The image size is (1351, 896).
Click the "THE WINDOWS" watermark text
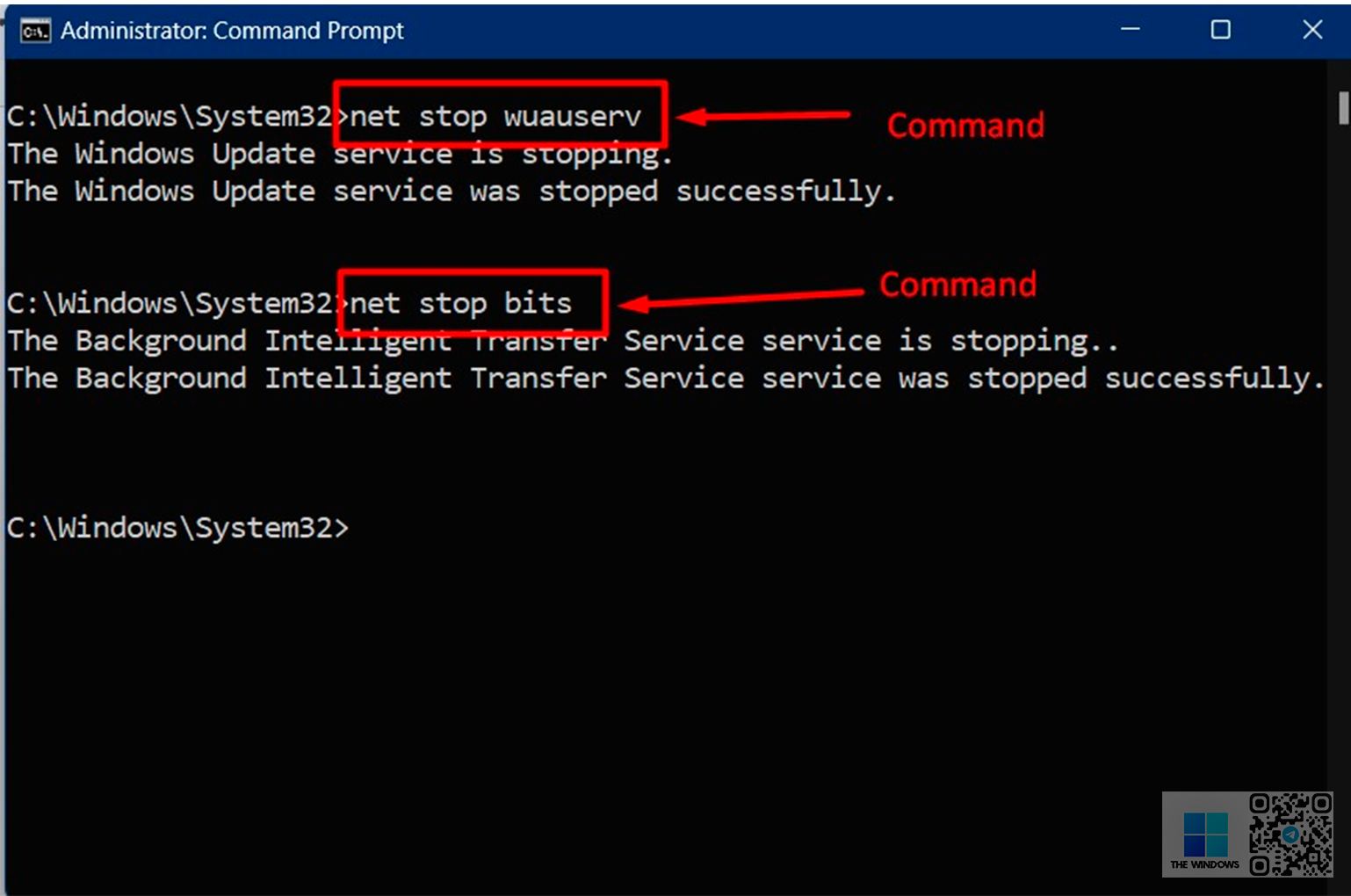[x=1204, y=864]
